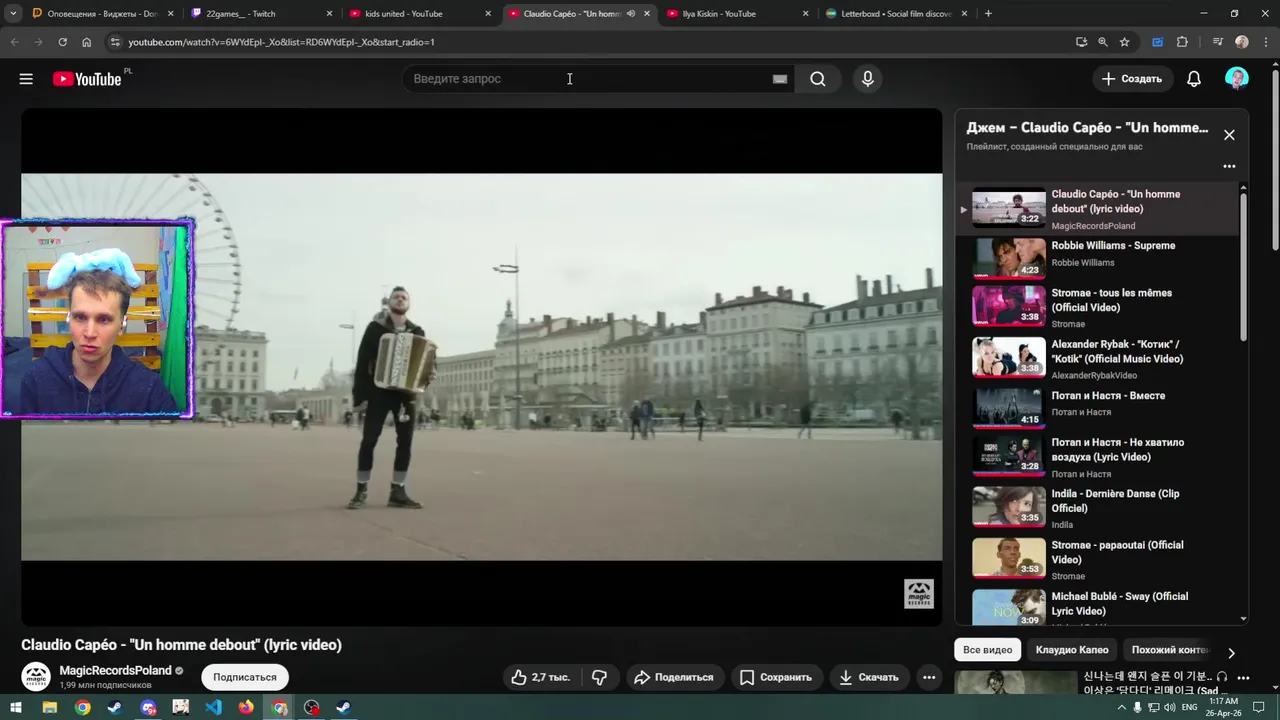Switch to the kids united YouTube tab
The image size is (1280, 720).
(419, 14)
